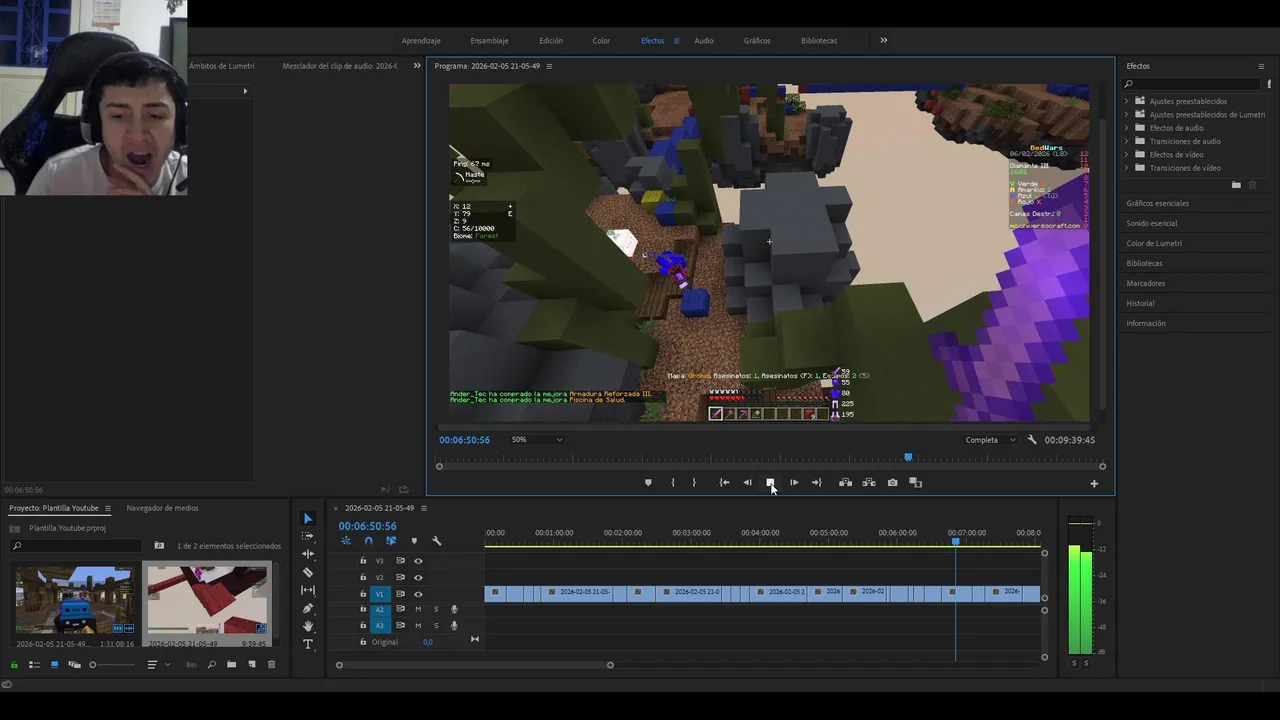
Task: Open the Navegador de medios tab
Action: coord(162,508)
